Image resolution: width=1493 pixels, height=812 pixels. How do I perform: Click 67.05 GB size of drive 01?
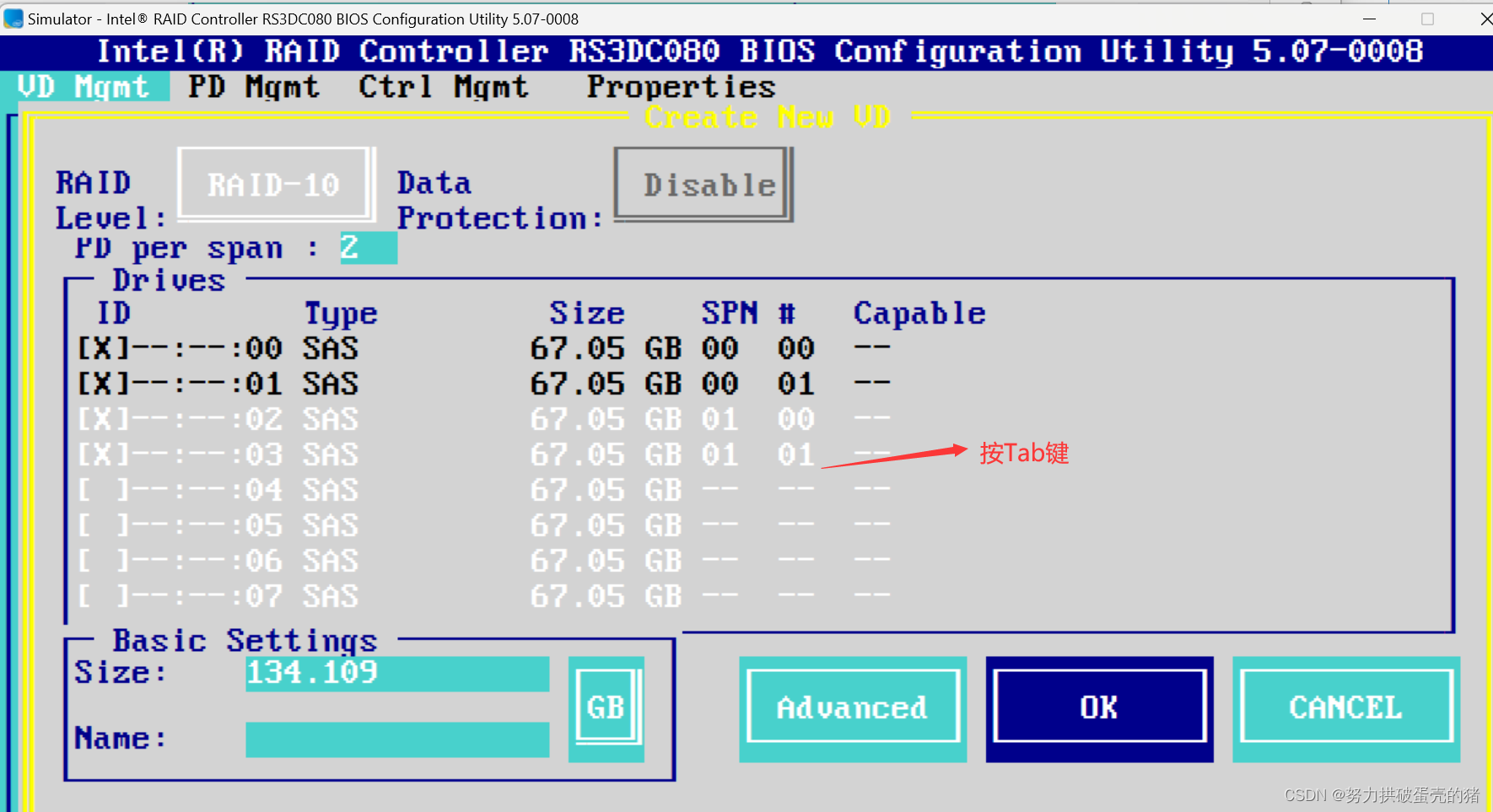pyautogui.click(x=606, y=384)
